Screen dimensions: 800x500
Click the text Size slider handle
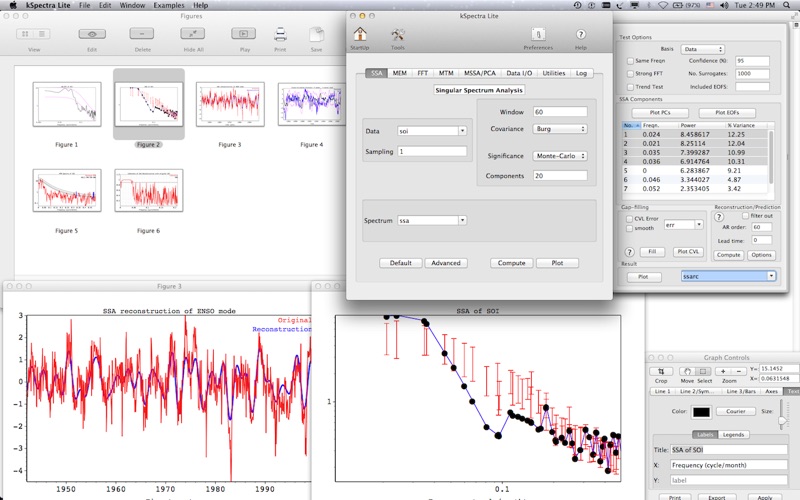(x=782, y=420)
